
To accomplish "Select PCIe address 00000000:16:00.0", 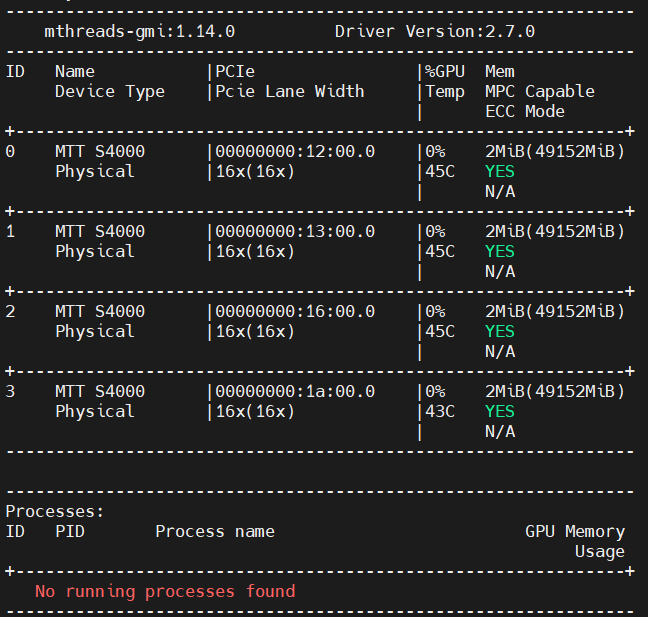I will click(295, 311).
